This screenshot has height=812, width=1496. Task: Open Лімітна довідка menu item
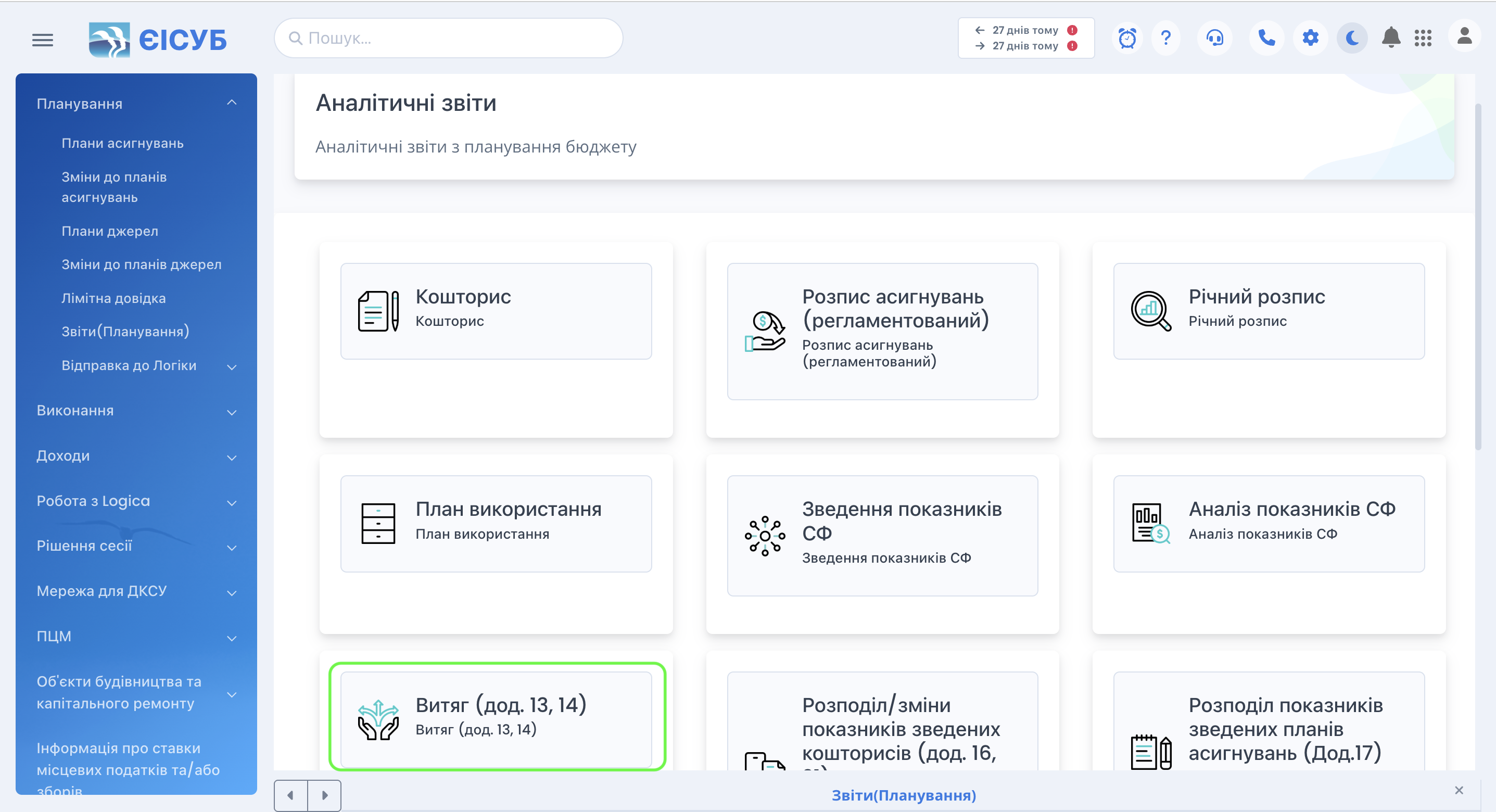(114, 298)
